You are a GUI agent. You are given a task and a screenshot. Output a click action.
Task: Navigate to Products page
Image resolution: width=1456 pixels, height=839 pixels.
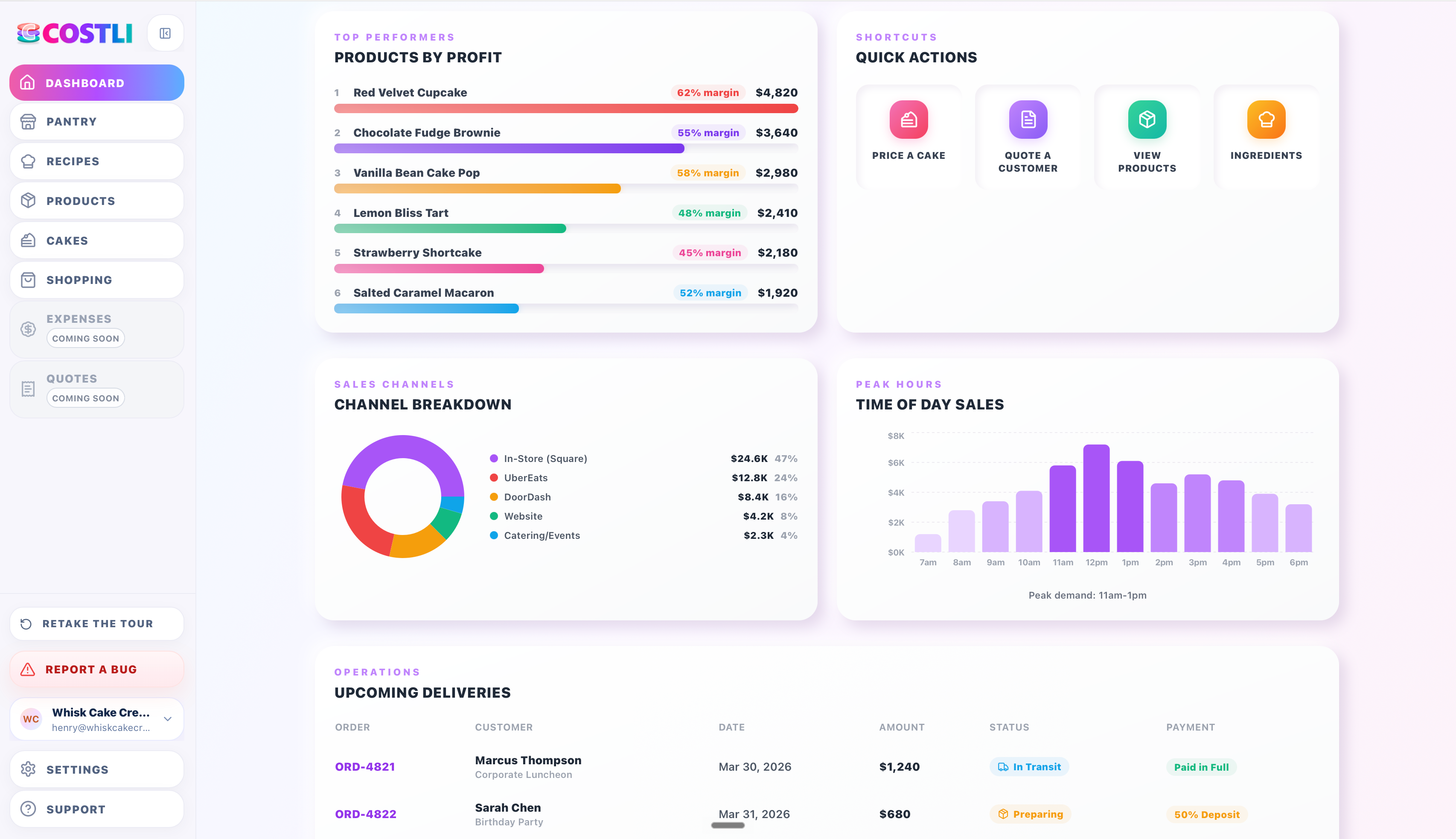tap(97, 201)
